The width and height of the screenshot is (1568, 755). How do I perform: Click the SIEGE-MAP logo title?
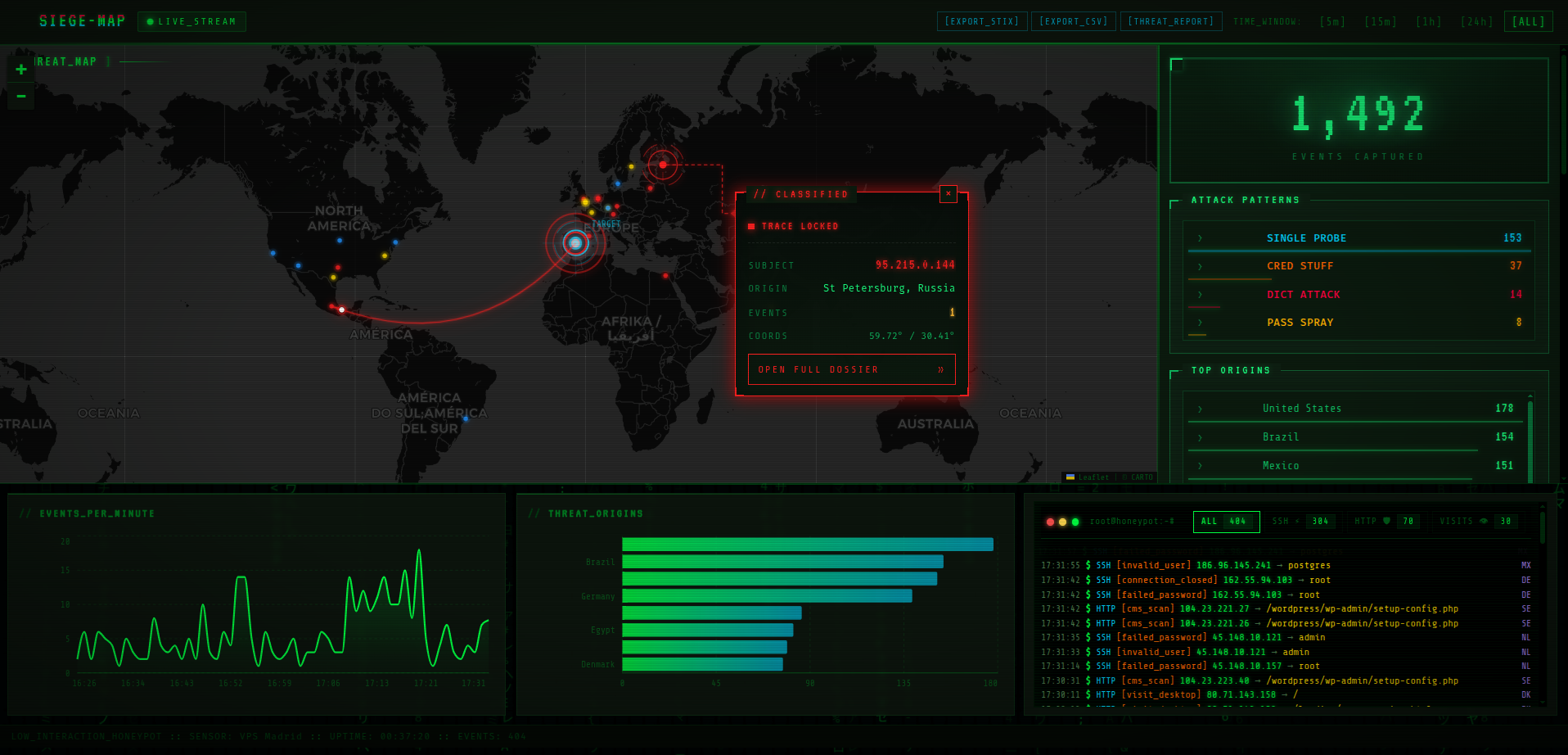tap(83, 20)
